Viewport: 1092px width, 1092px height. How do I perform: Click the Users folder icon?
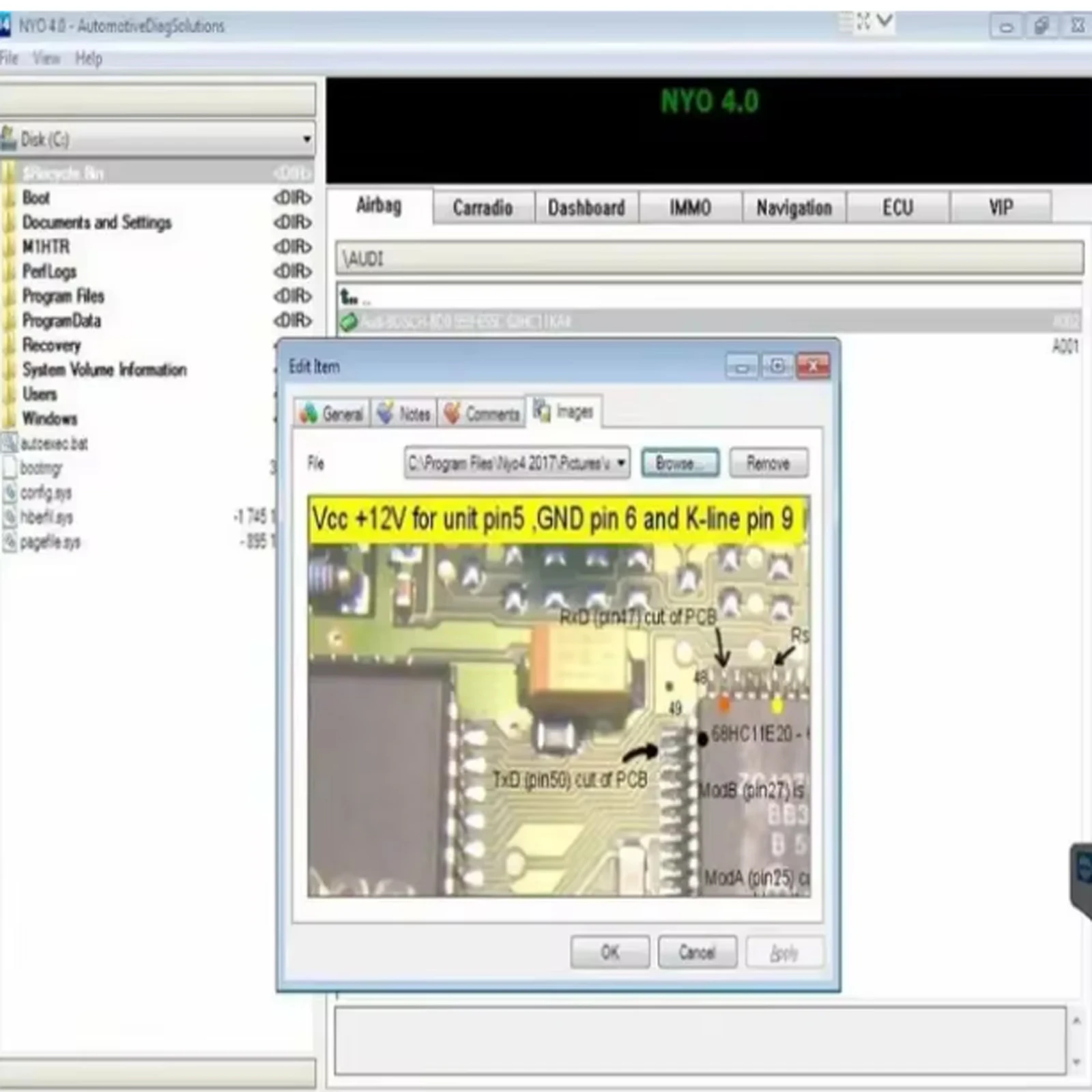click(9, 394)
